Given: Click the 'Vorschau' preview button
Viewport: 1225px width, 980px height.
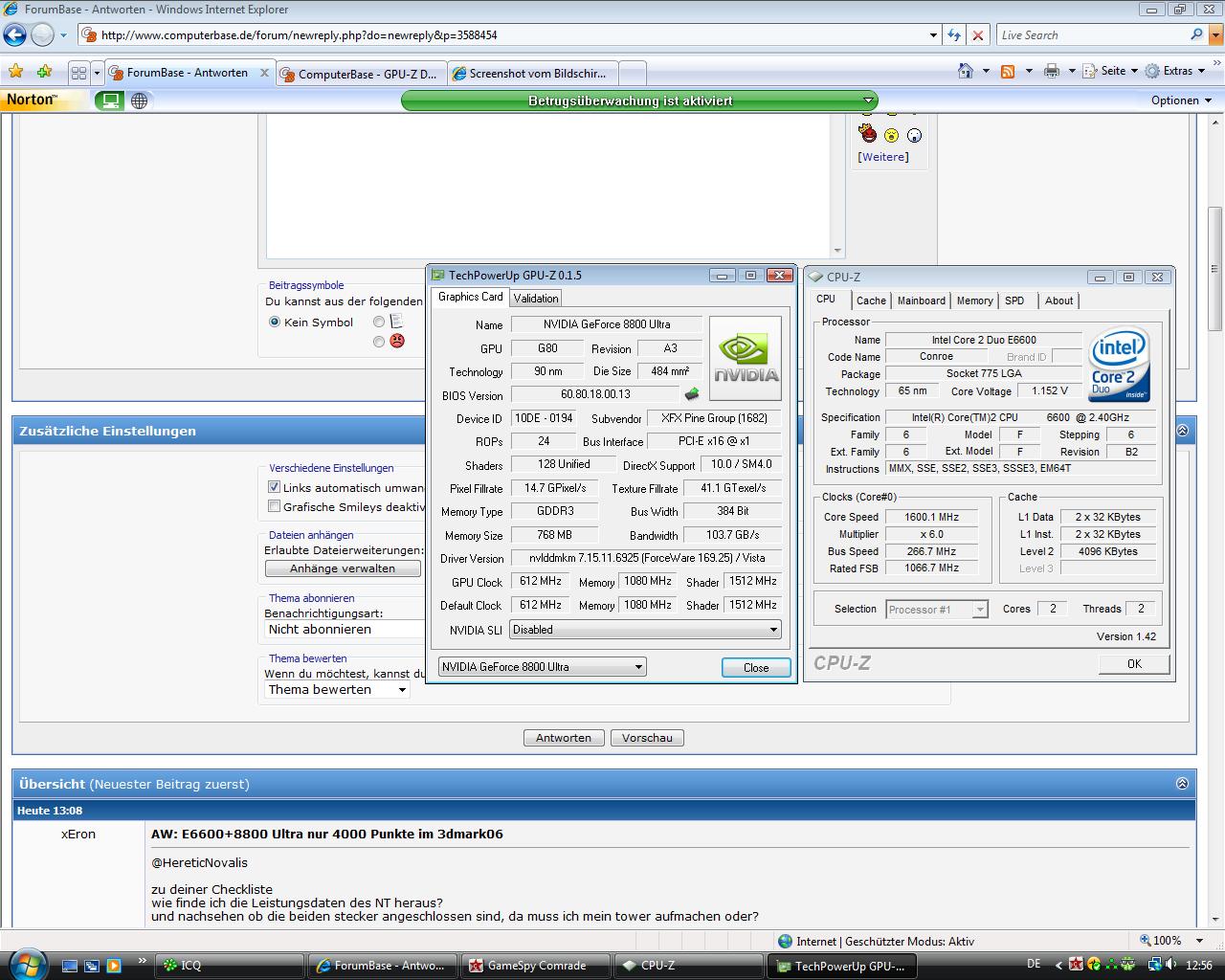Looking at the screenshot, I should coord(647,738).
